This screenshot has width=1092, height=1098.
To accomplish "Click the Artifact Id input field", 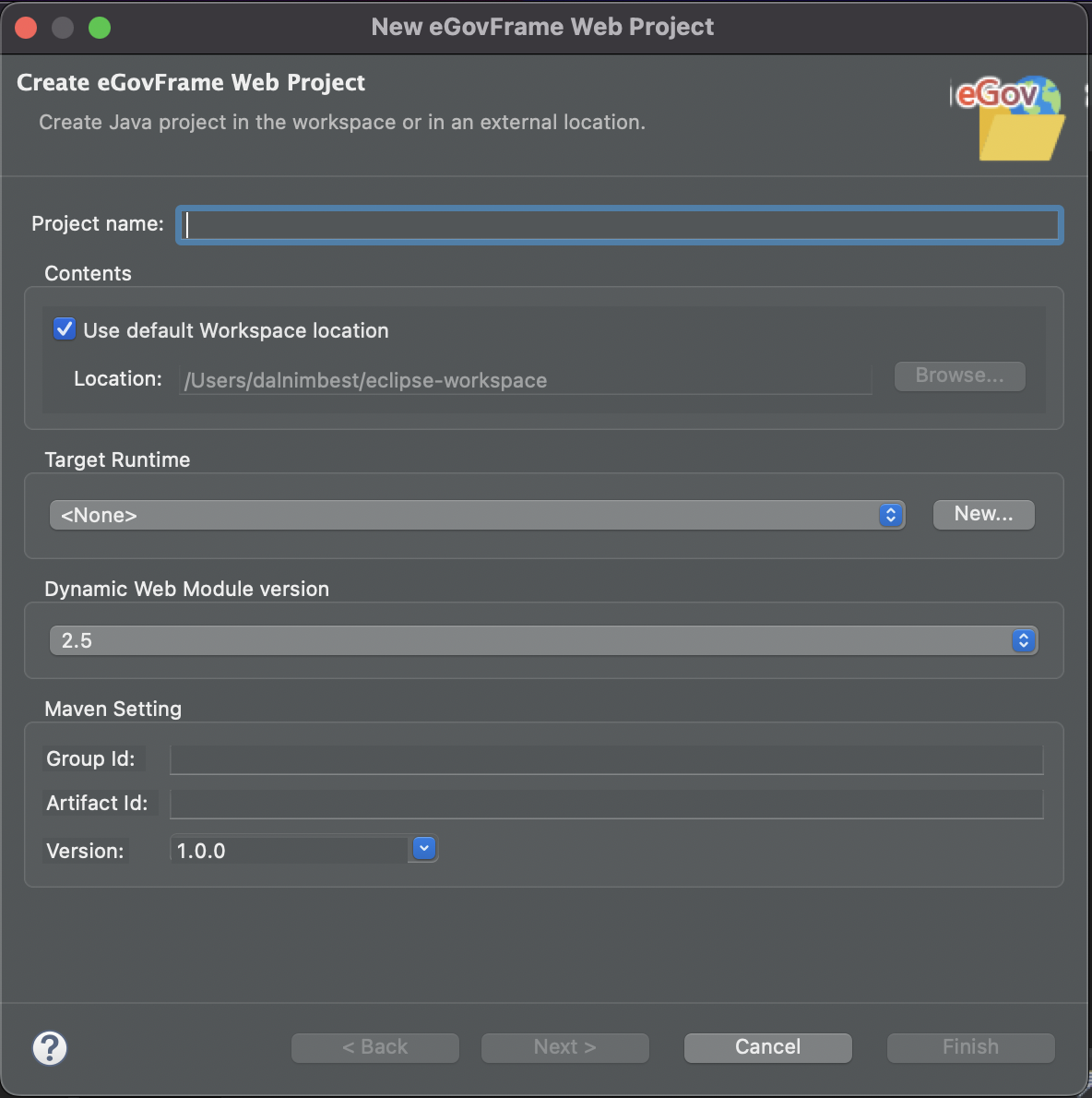I will pyautogui.click(x=606, y=804).
